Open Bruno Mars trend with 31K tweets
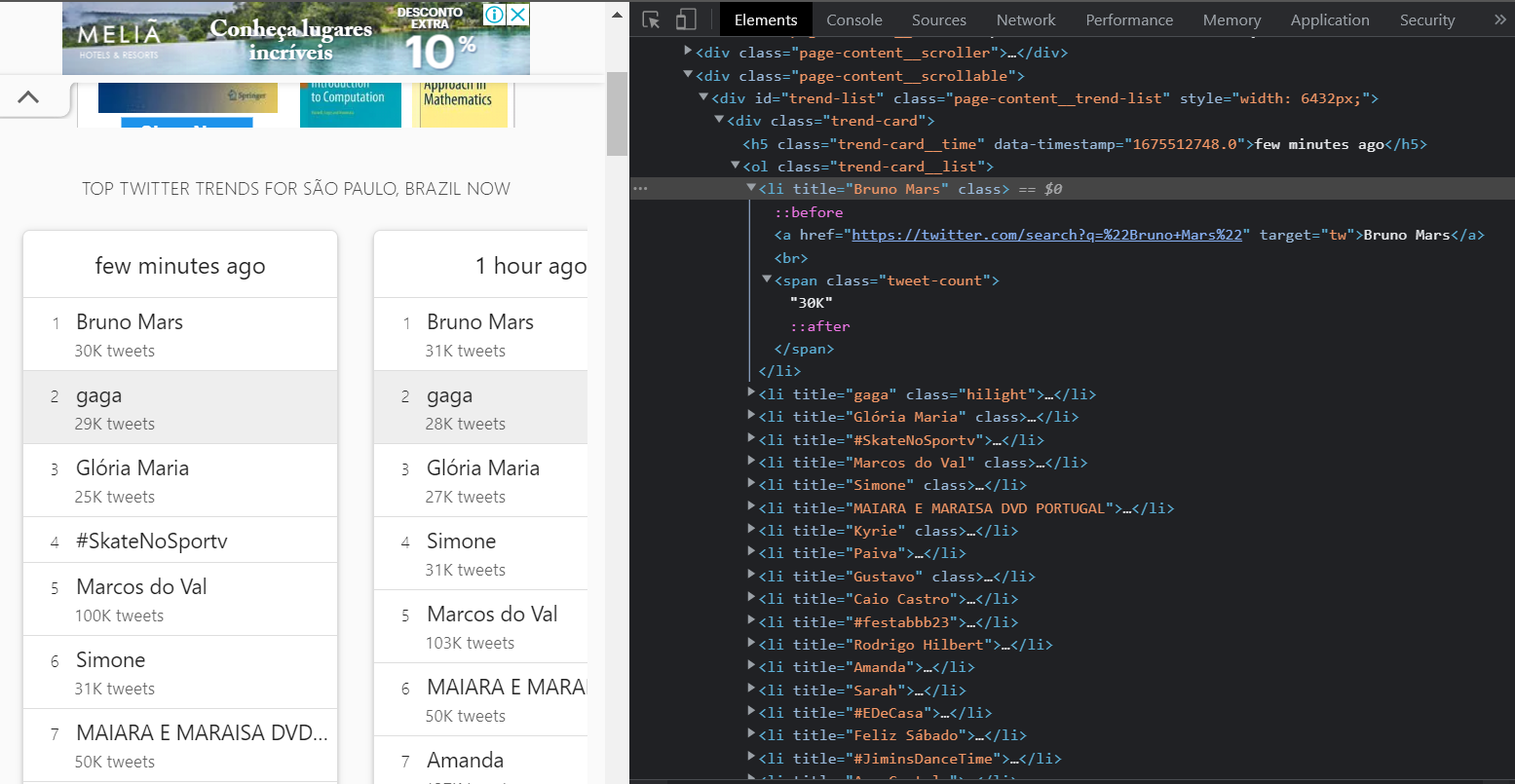Image resolution: width=1515 pixels, height=784 pixels. (480, 322)
